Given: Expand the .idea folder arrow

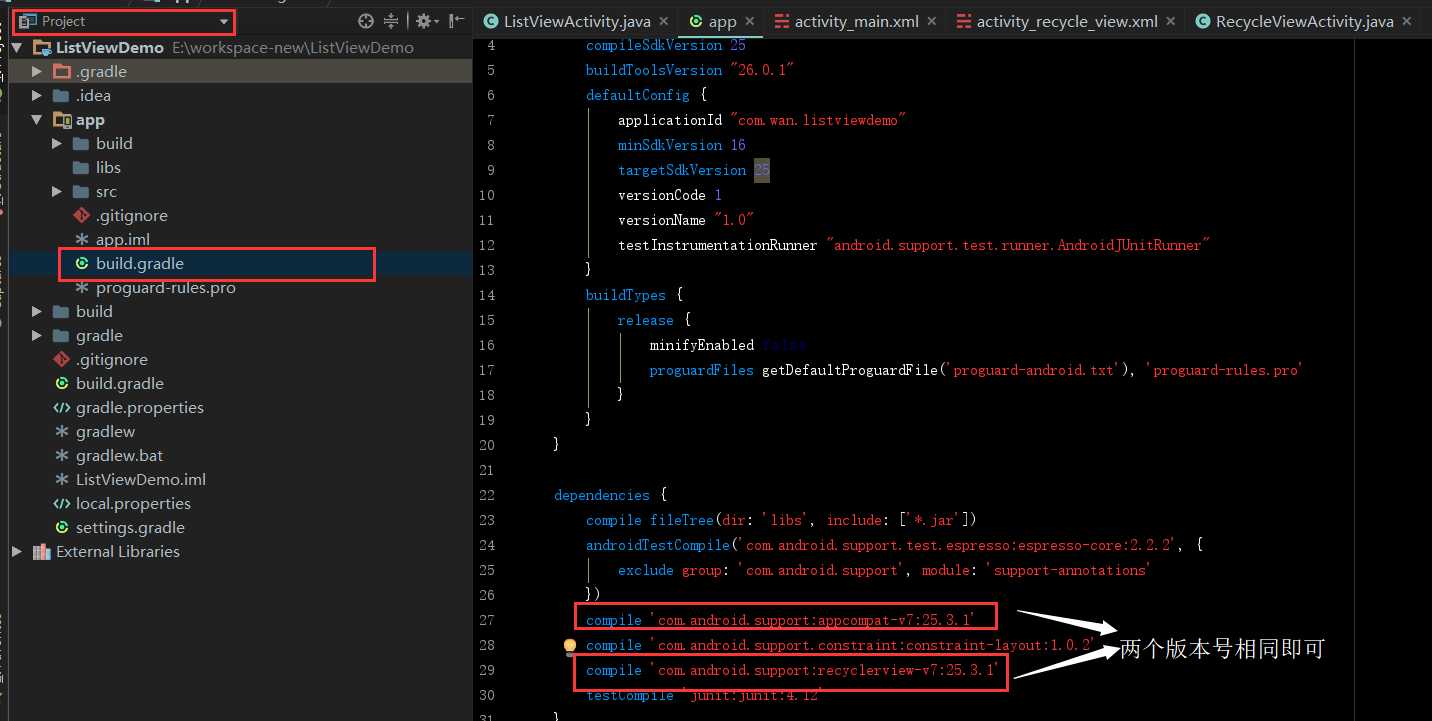Looking at the screenshot, I should coord(37,96).
